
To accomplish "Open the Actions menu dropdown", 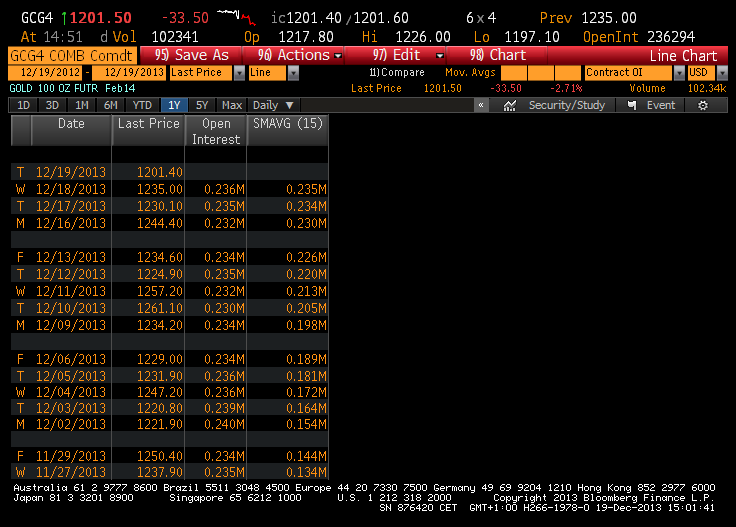I will (338, 55).
